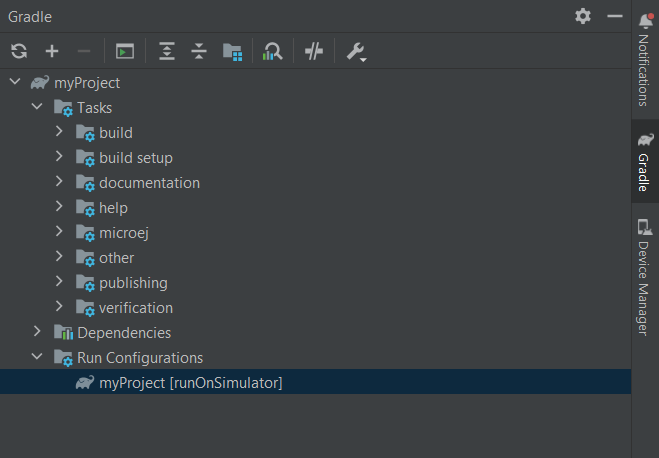
Task: Select the myProject [runOnSimulator] configuration
Action: coord(190,383)
